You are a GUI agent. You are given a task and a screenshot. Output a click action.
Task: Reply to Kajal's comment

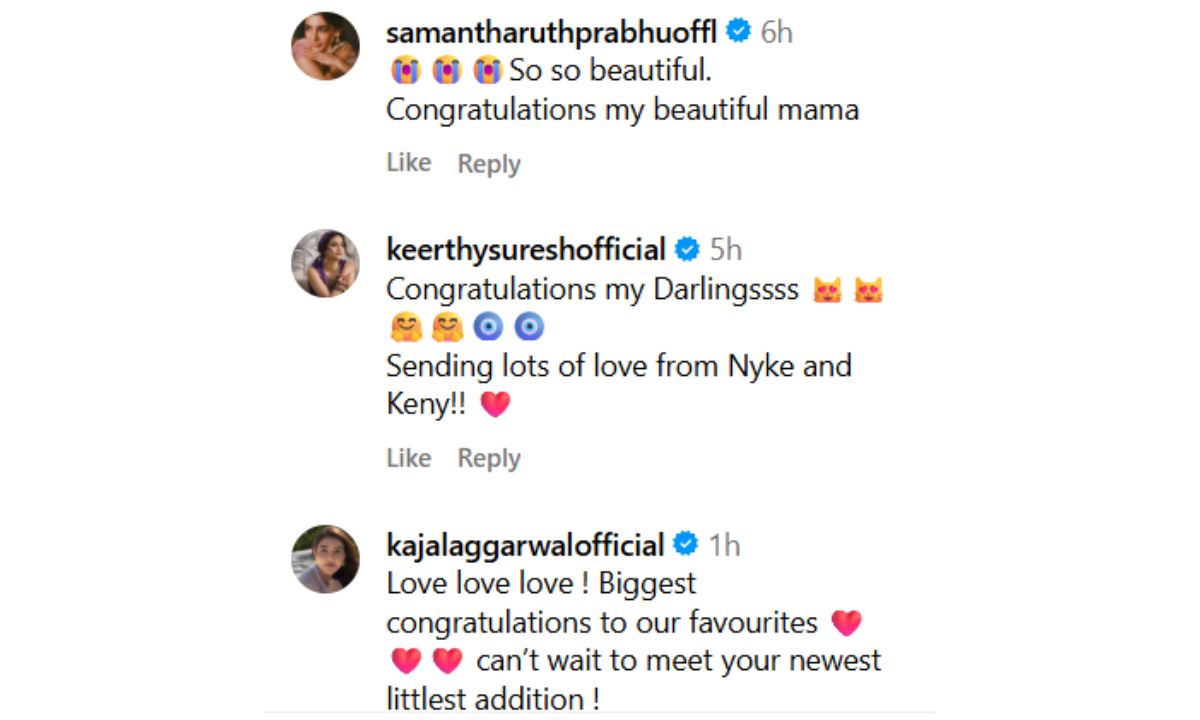(x=489, y=716)
